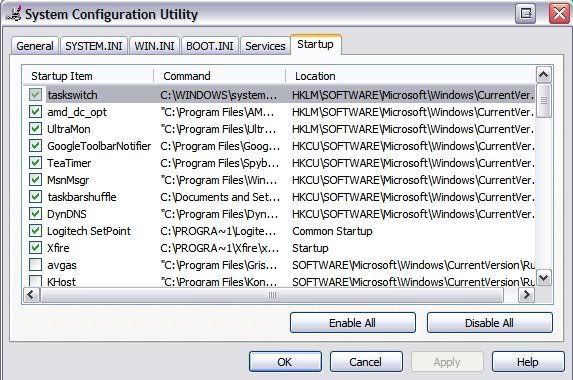Uncheck Logitech SetPoint checkbox
573x380 pixels.
point(35,231)
